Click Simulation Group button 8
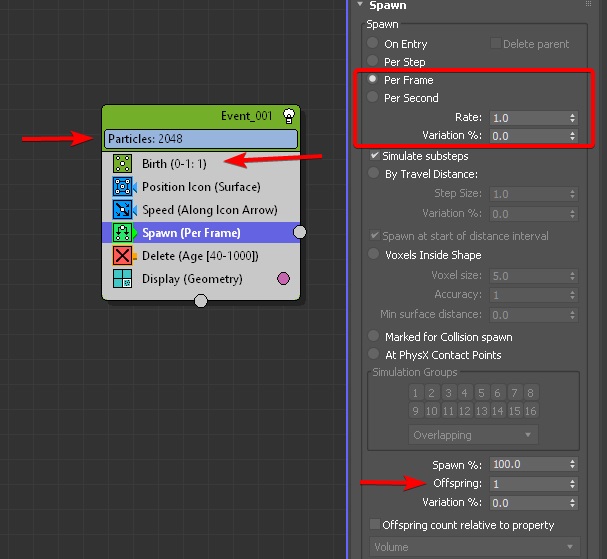 [531, 393]
